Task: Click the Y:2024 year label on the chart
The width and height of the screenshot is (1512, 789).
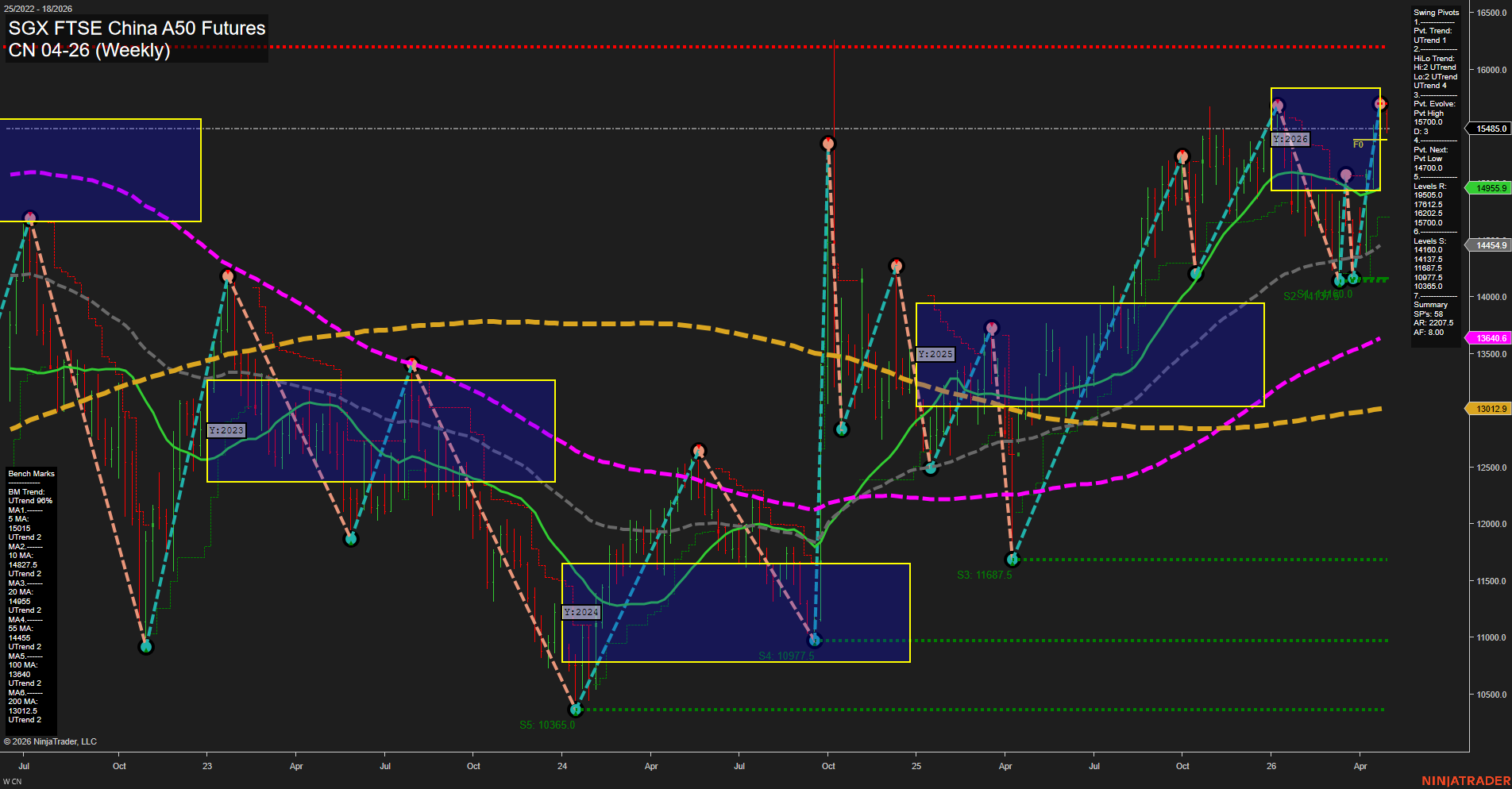Action: (x=580, y=612)
